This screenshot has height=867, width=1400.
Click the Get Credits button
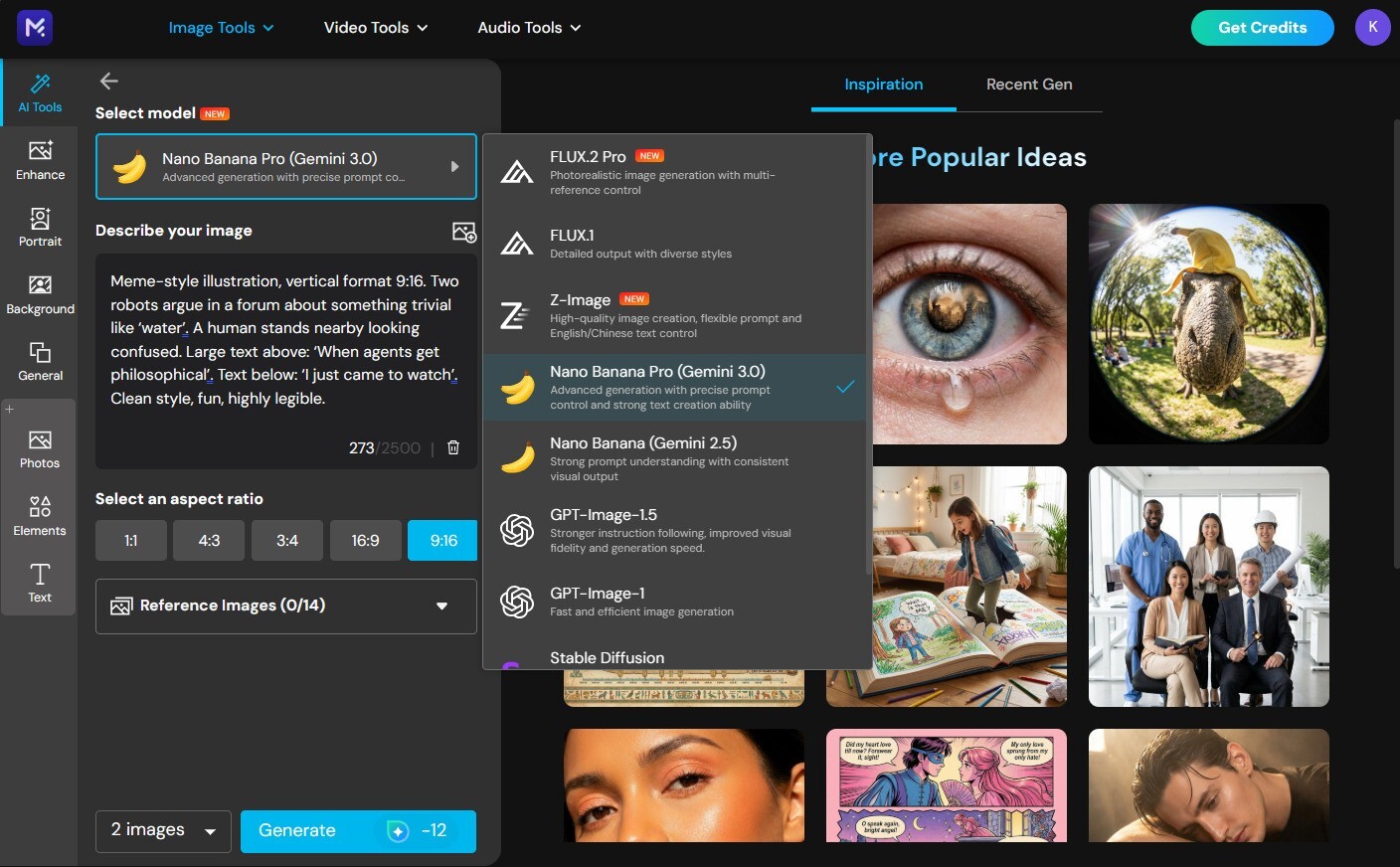(1262, 27)
